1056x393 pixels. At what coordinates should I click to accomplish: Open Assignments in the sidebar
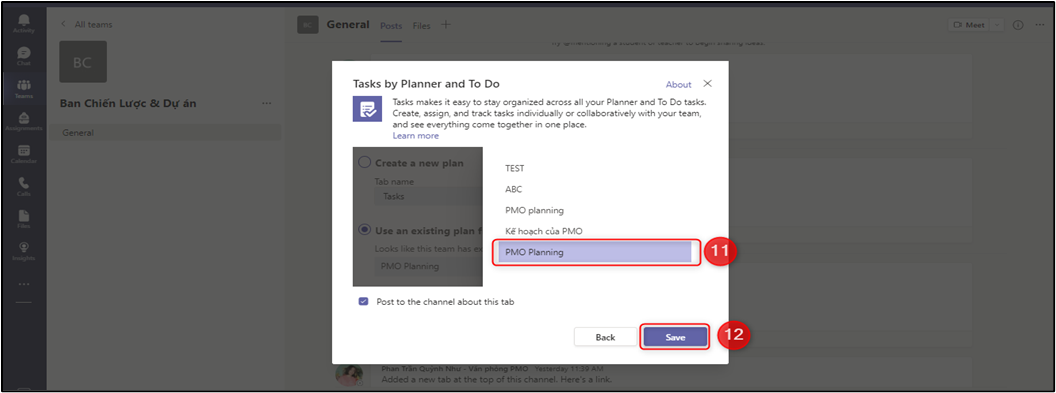[24, 121]
